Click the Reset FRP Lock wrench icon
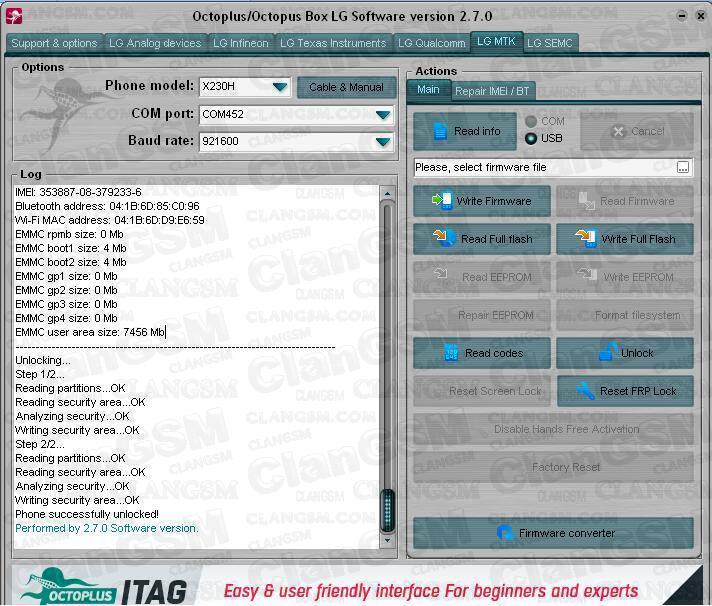The image size is (712, 606). tap(585, 391)
